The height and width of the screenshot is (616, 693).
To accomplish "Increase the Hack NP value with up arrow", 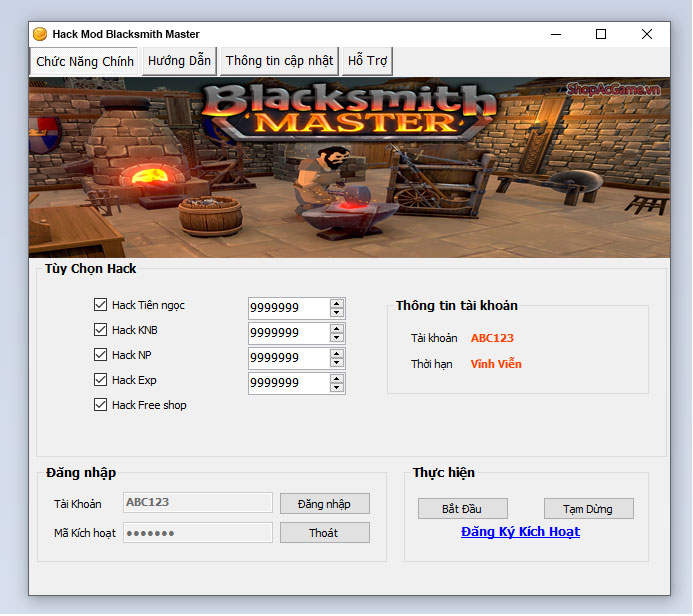I will click(x=337, y=354).
